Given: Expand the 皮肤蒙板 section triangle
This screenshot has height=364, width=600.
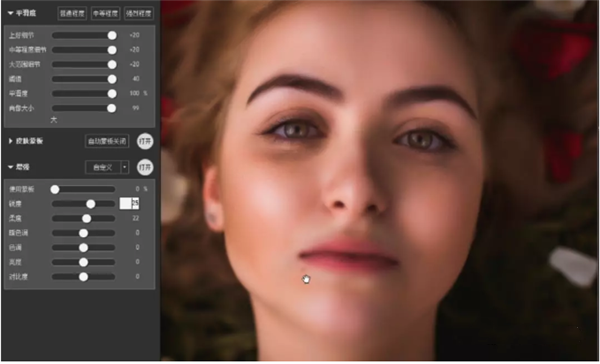Looking at the screenshot, I should (x=10, y=141).
